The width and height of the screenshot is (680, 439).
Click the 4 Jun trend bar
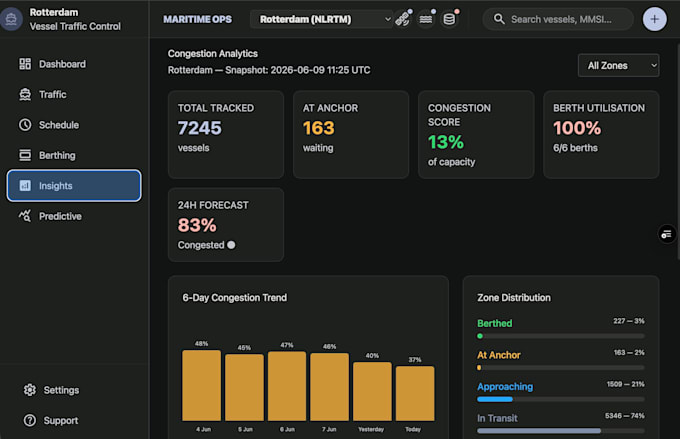pos(202,386)
